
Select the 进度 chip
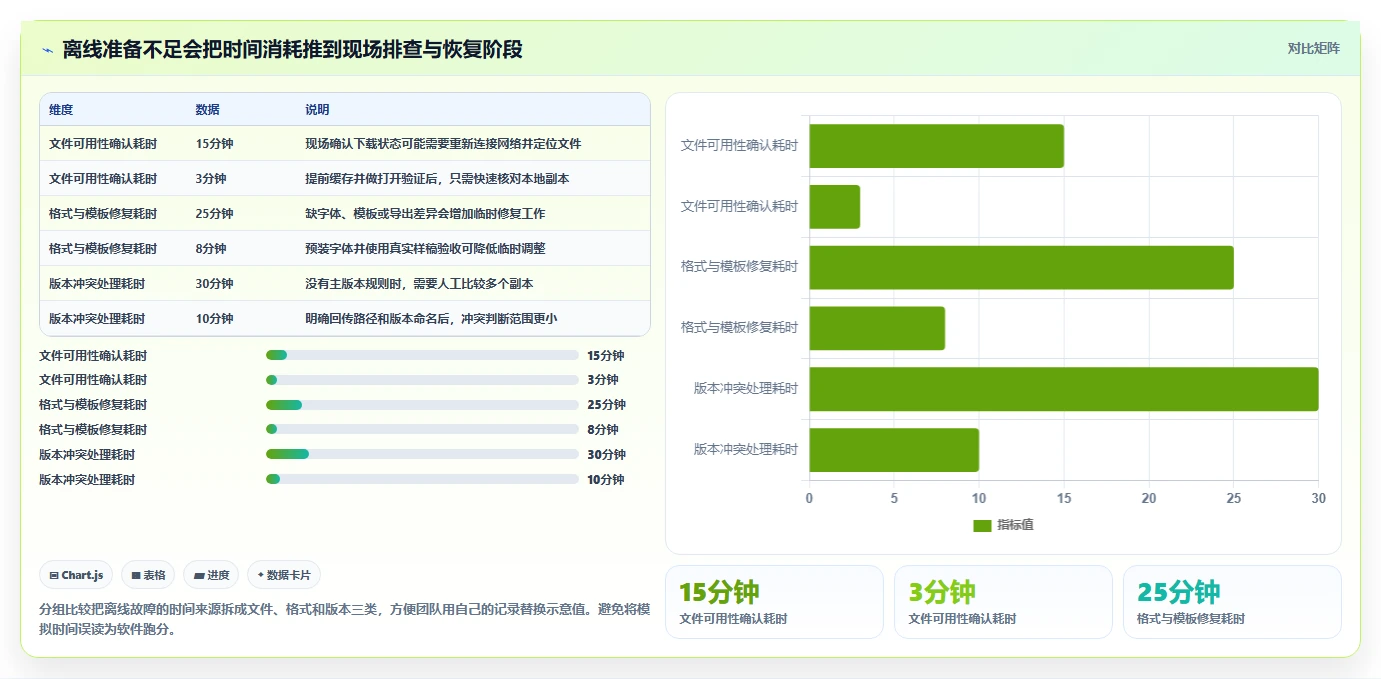[x=211, y=575]
